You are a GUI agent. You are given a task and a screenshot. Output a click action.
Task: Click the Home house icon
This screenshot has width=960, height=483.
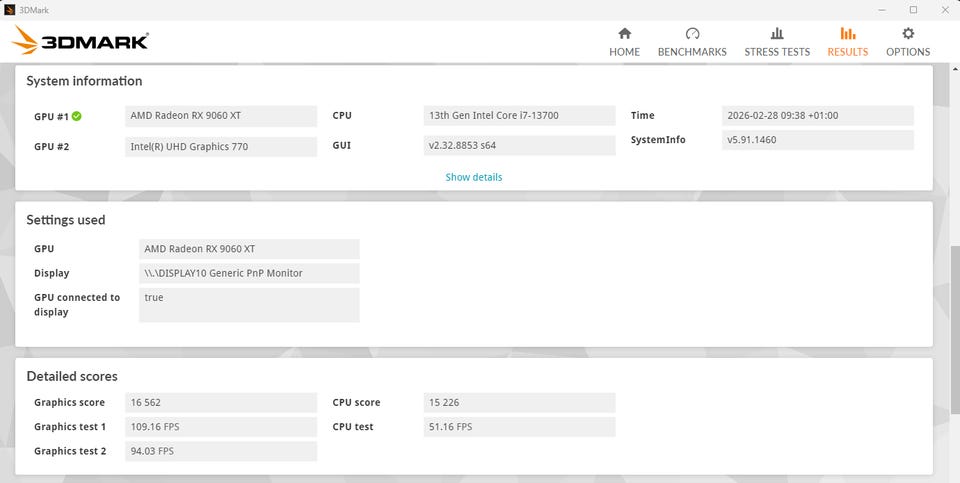(x=624, y=33)
